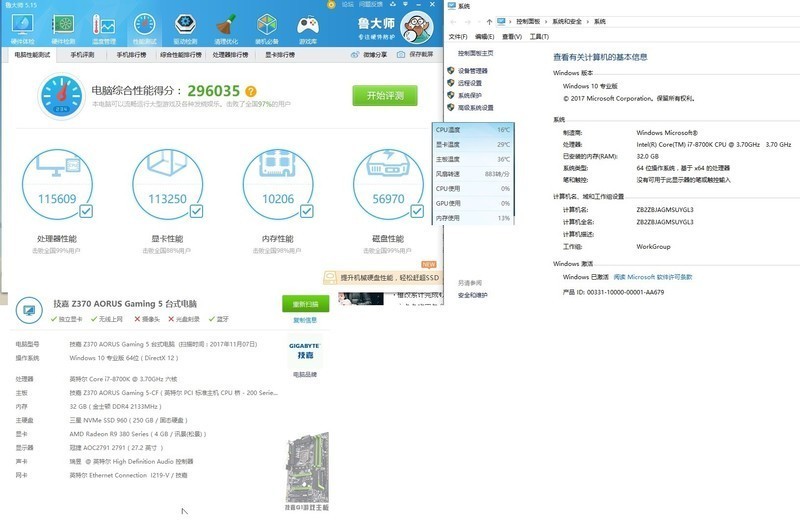Click 显卡温度 row in monitor widget
This screenshot has width=800, height=524.
[x=472, y=144]
